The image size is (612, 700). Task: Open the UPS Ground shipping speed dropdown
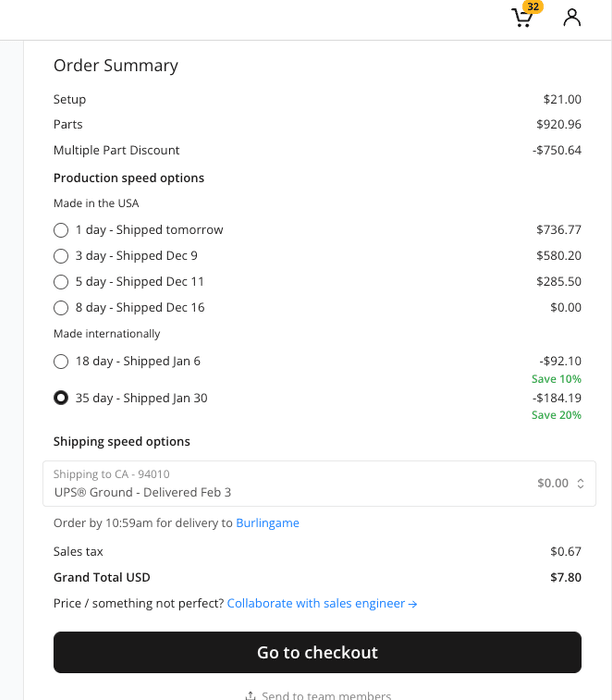click(310, 484)
